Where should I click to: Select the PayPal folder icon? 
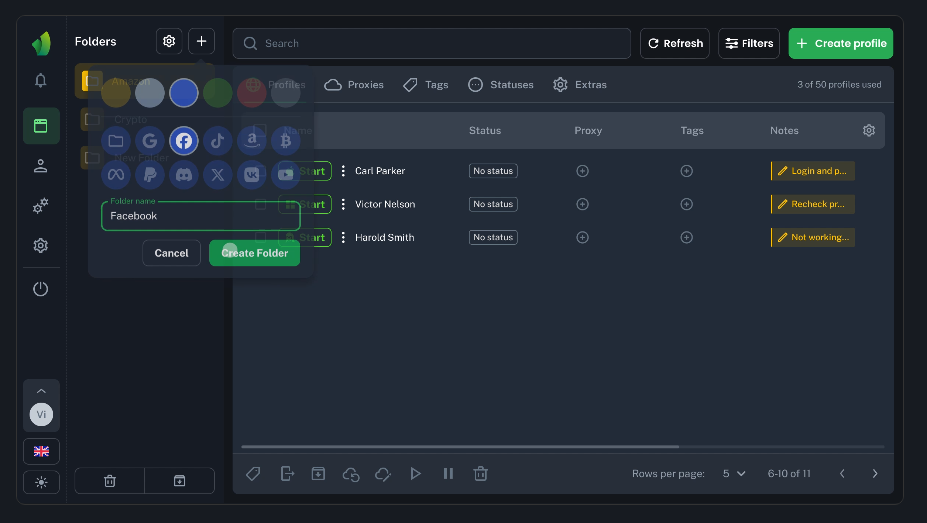coord(150,175)
